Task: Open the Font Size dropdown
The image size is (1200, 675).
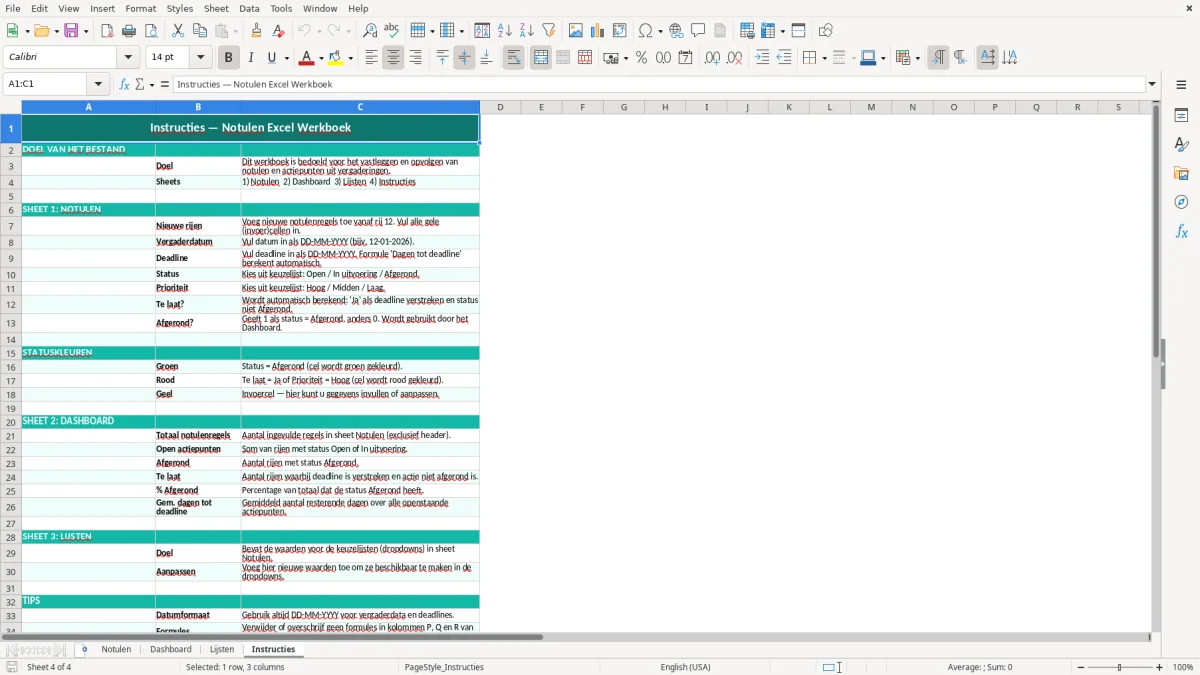Action: [200, 58]
